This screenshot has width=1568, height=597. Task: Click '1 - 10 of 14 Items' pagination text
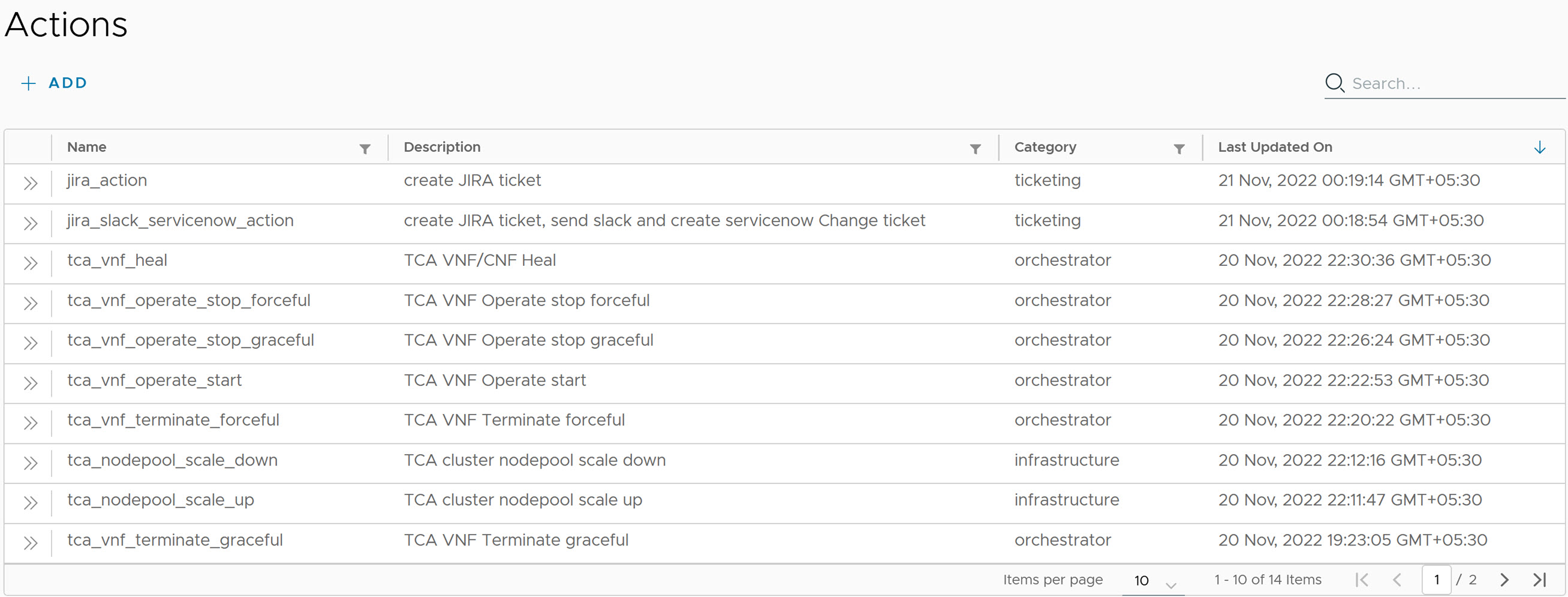[x=1268, y=580]
